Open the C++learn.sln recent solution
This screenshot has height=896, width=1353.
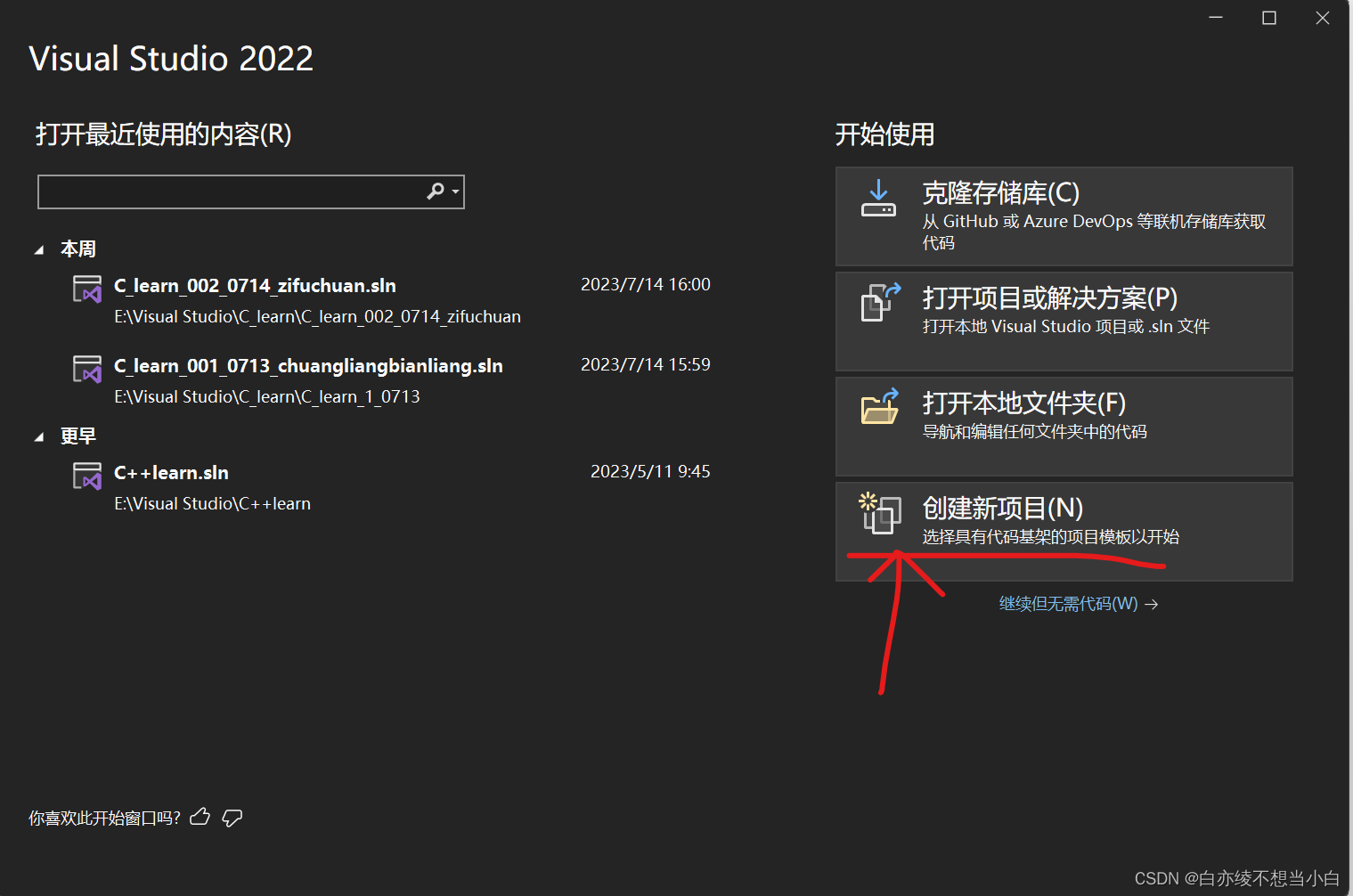[171, 472]
